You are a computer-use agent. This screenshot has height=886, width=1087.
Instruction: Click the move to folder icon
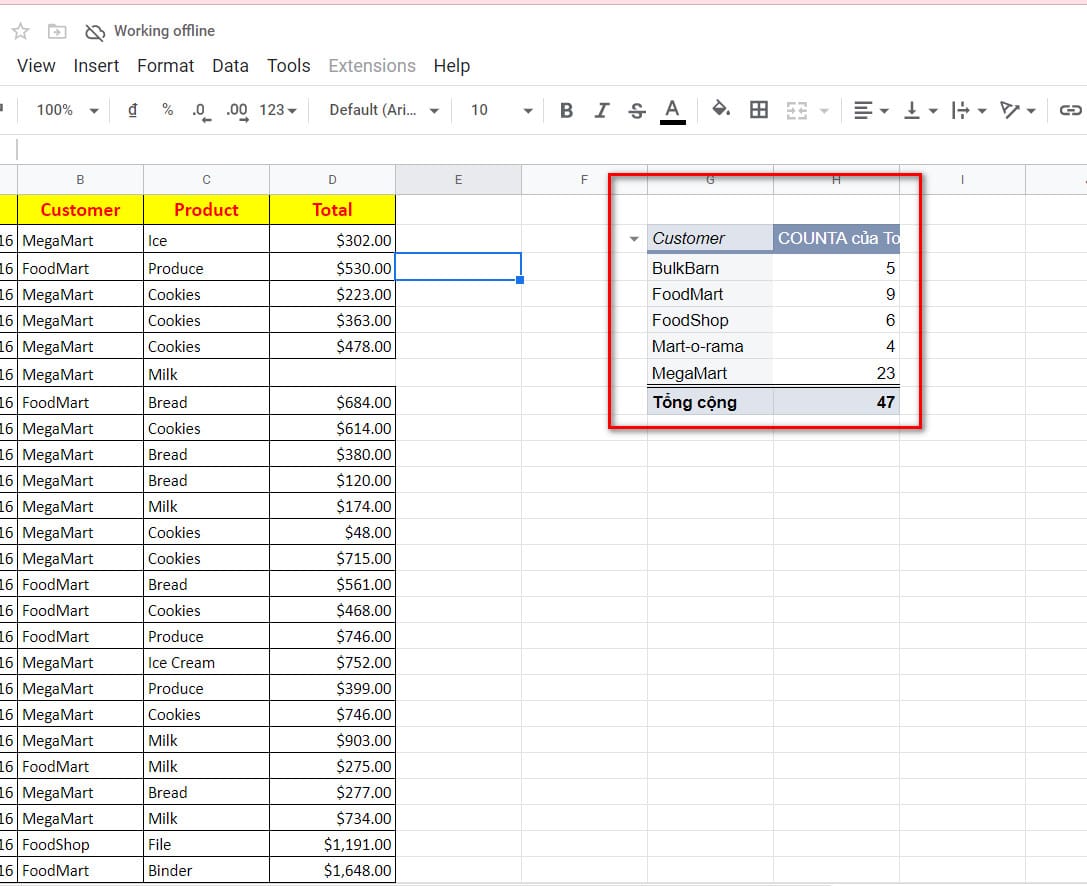tap(57, 32)
